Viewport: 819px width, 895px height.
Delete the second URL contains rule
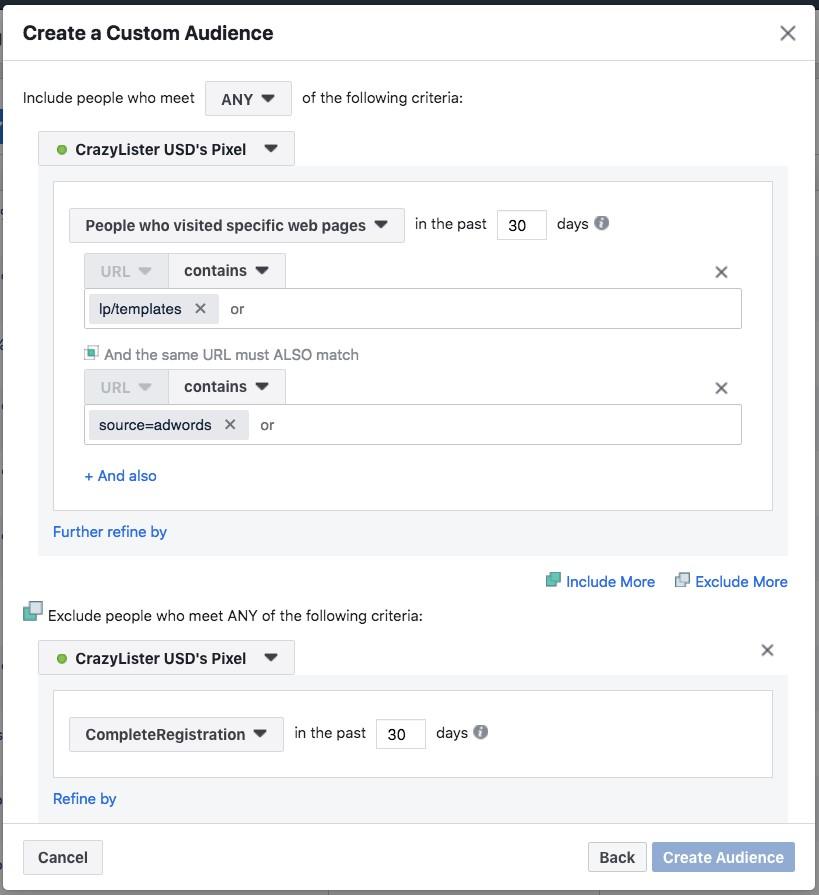click(721, 388)
